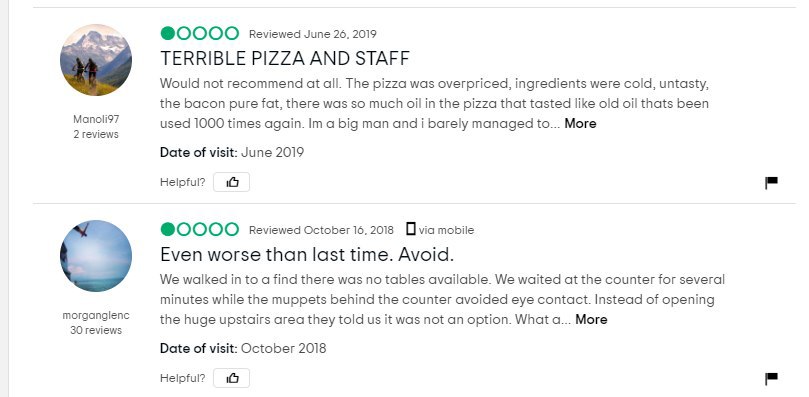The height and width of the screenshot is (397, 809).
Task: Click Reviewed October 16, 2018 date text
Action: pyautogui.click(x=321, y=230)
